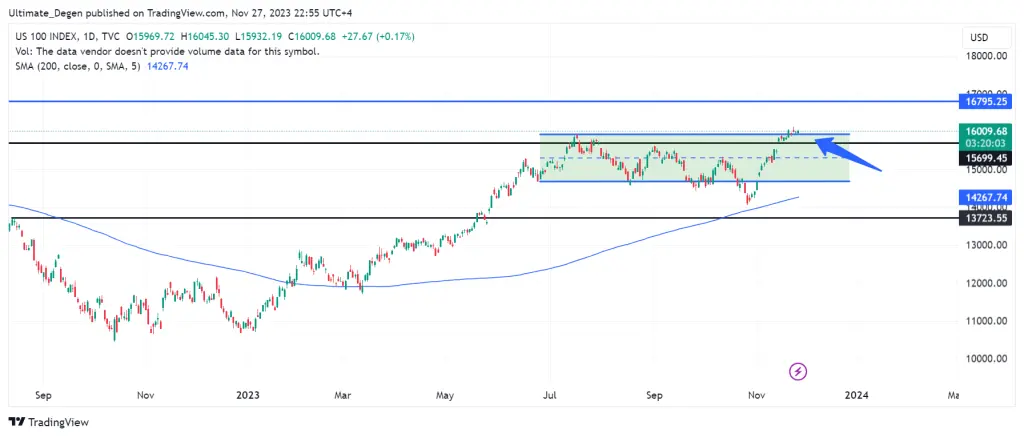Click the 13000.00 price axis label

985,245
